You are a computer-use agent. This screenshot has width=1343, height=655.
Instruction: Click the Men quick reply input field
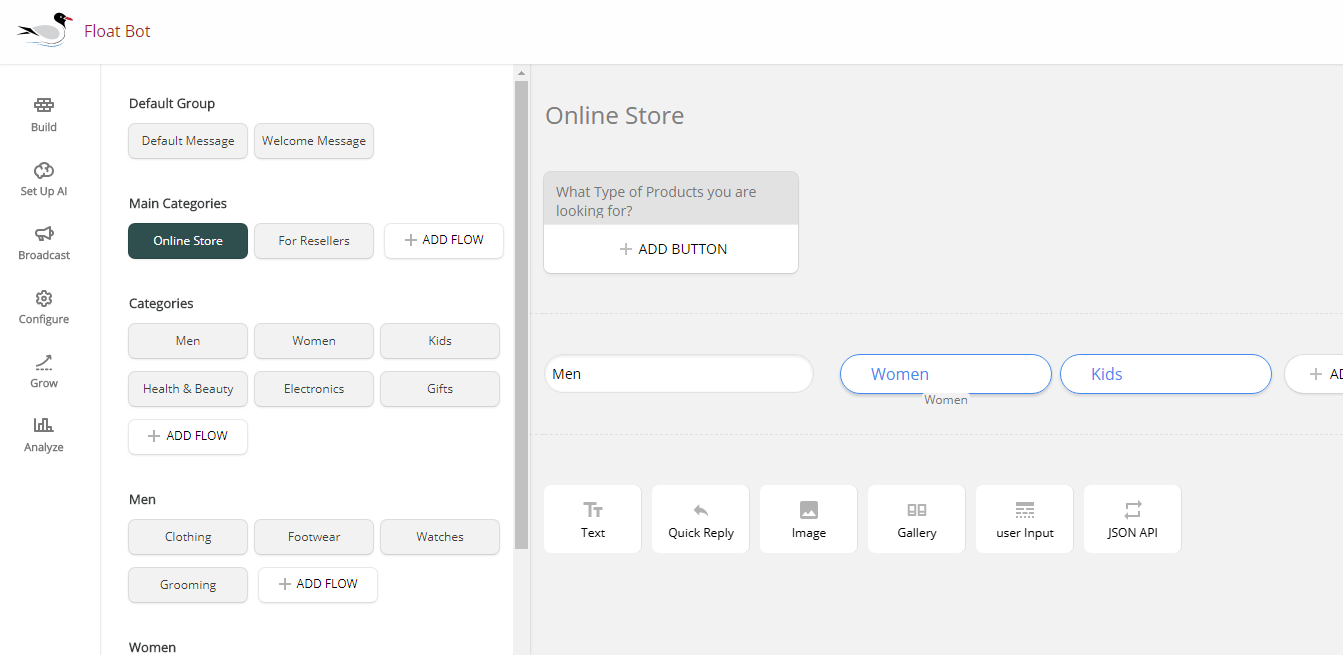[679, 374]
